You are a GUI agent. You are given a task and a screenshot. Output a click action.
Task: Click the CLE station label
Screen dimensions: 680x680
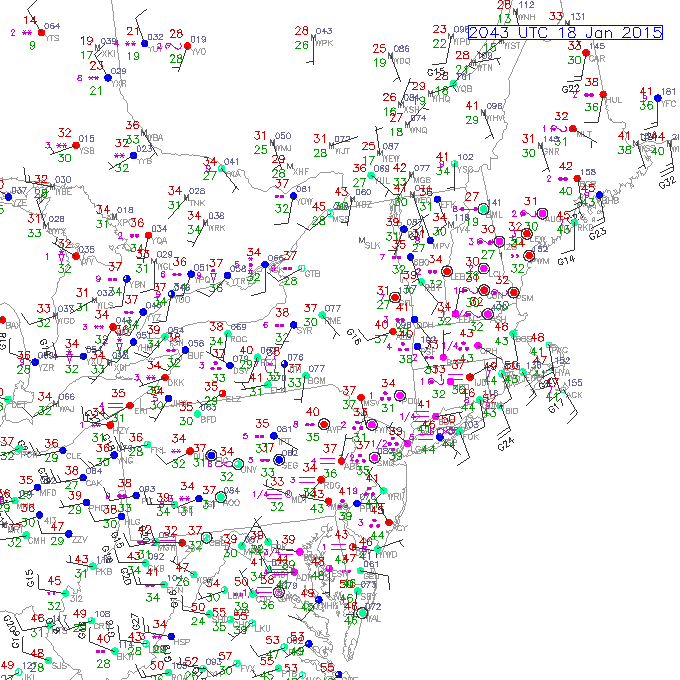[74, 456]
